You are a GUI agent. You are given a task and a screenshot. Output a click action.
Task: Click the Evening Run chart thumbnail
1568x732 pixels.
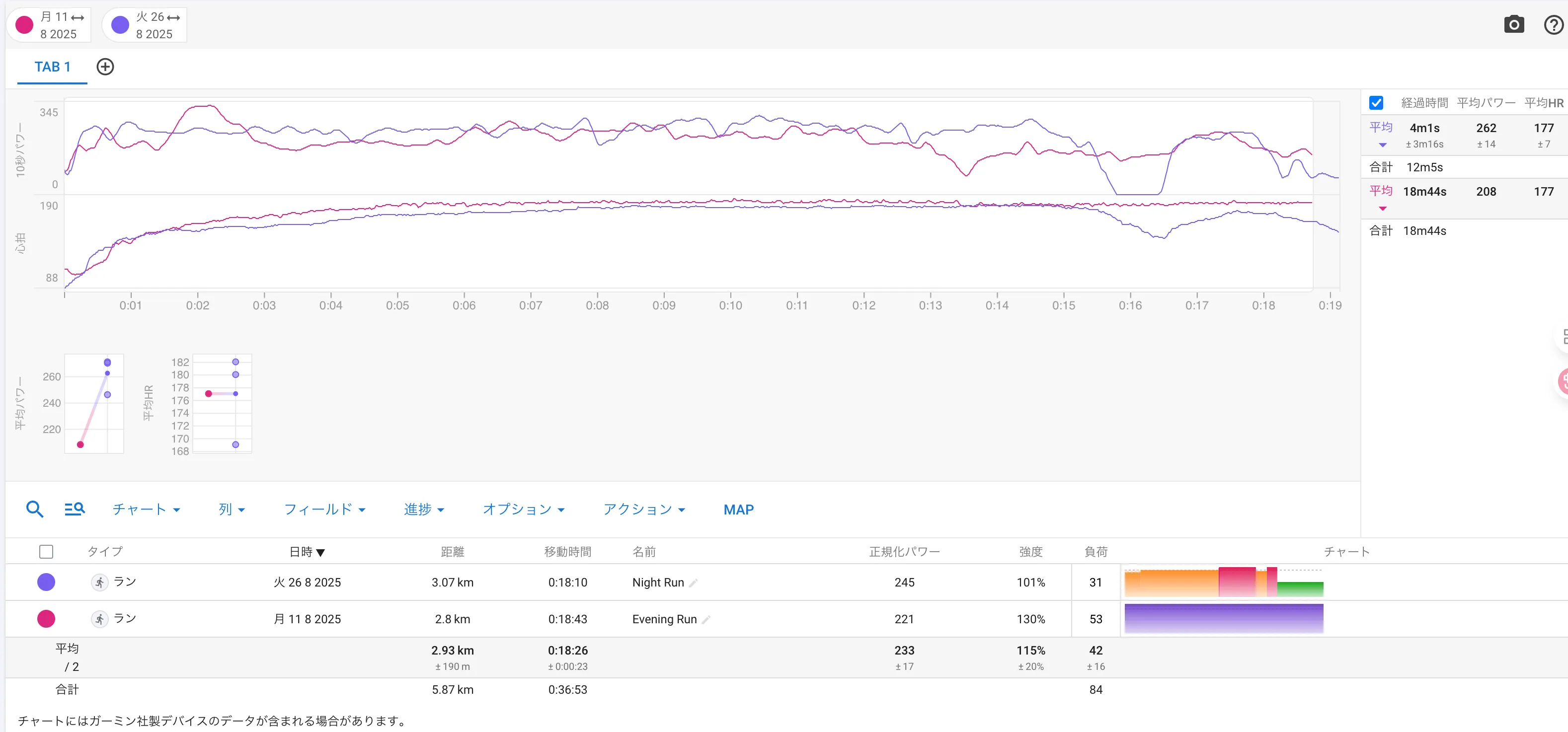(1224, 619)
